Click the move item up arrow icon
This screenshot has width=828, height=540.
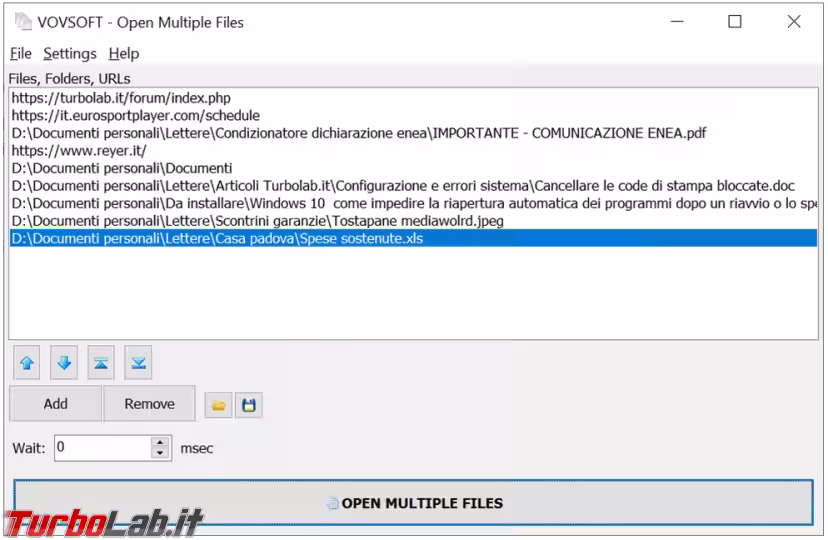point(27,363)
